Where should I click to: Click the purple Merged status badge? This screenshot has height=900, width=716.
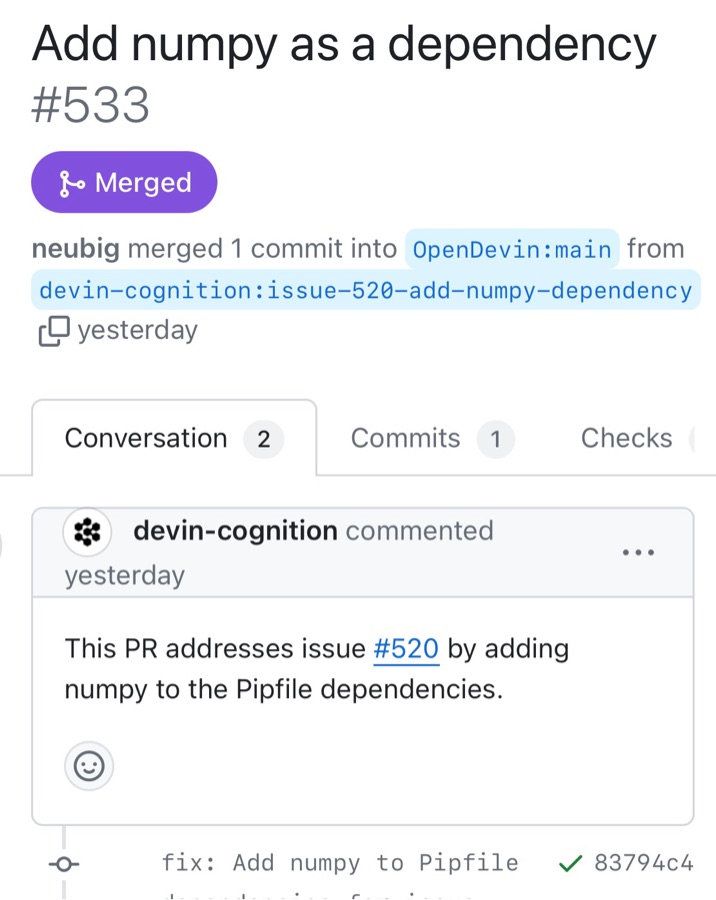click(124, 183)
